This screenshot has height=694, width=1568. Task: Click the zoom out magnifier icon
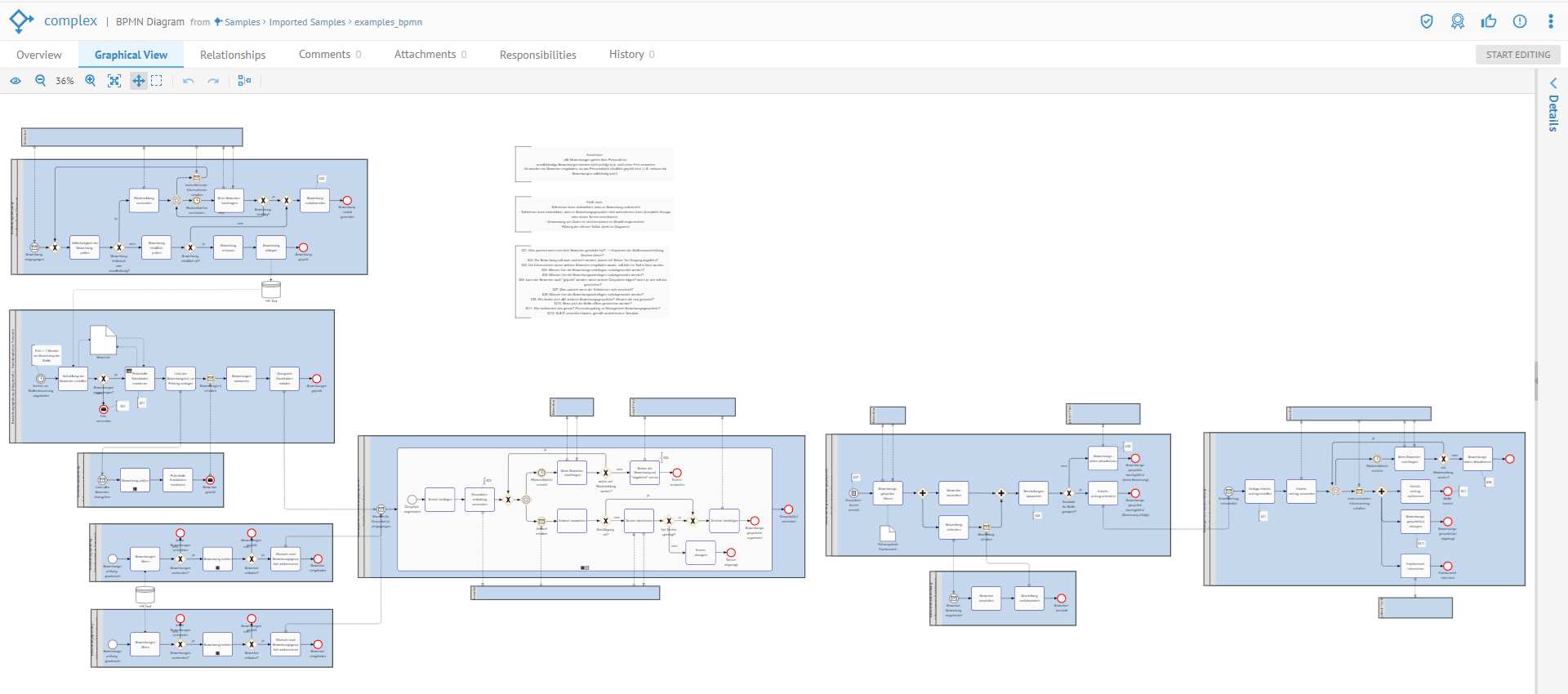pos(40,81)
